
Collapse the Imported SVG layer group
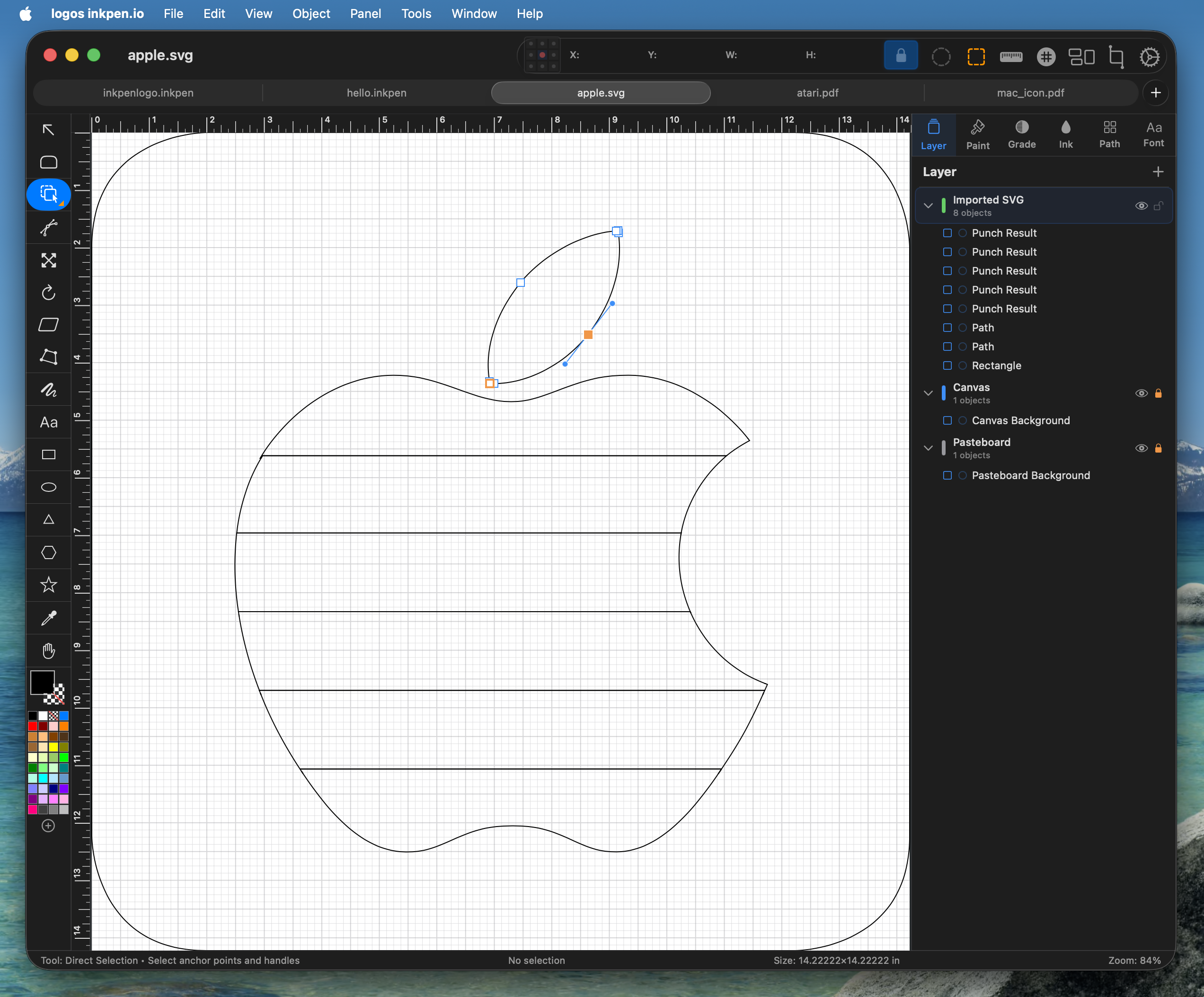point(928,206)
